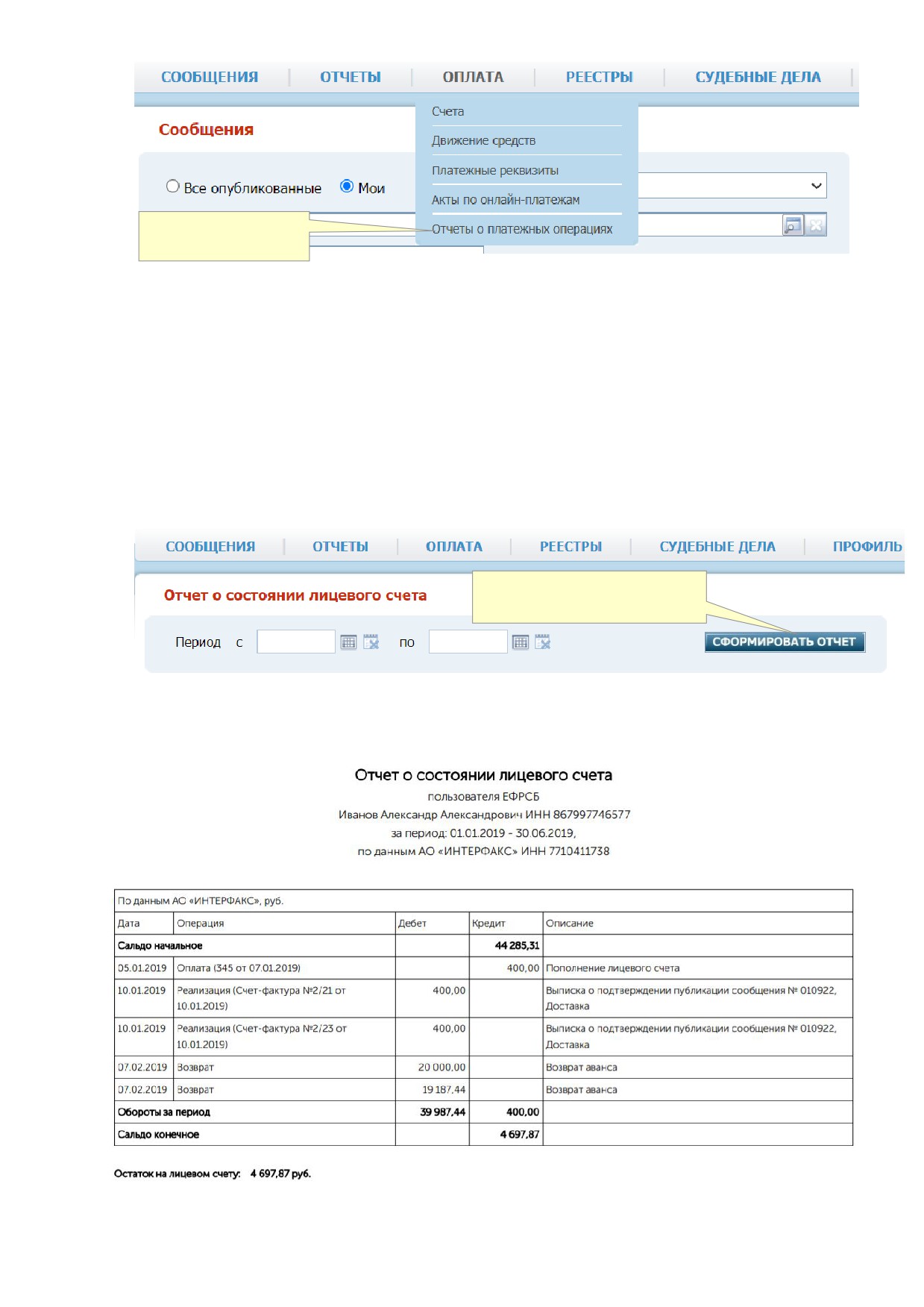
Task: Clear the search field with X icon
Action: pyautogui.click(x=817, y=225)
